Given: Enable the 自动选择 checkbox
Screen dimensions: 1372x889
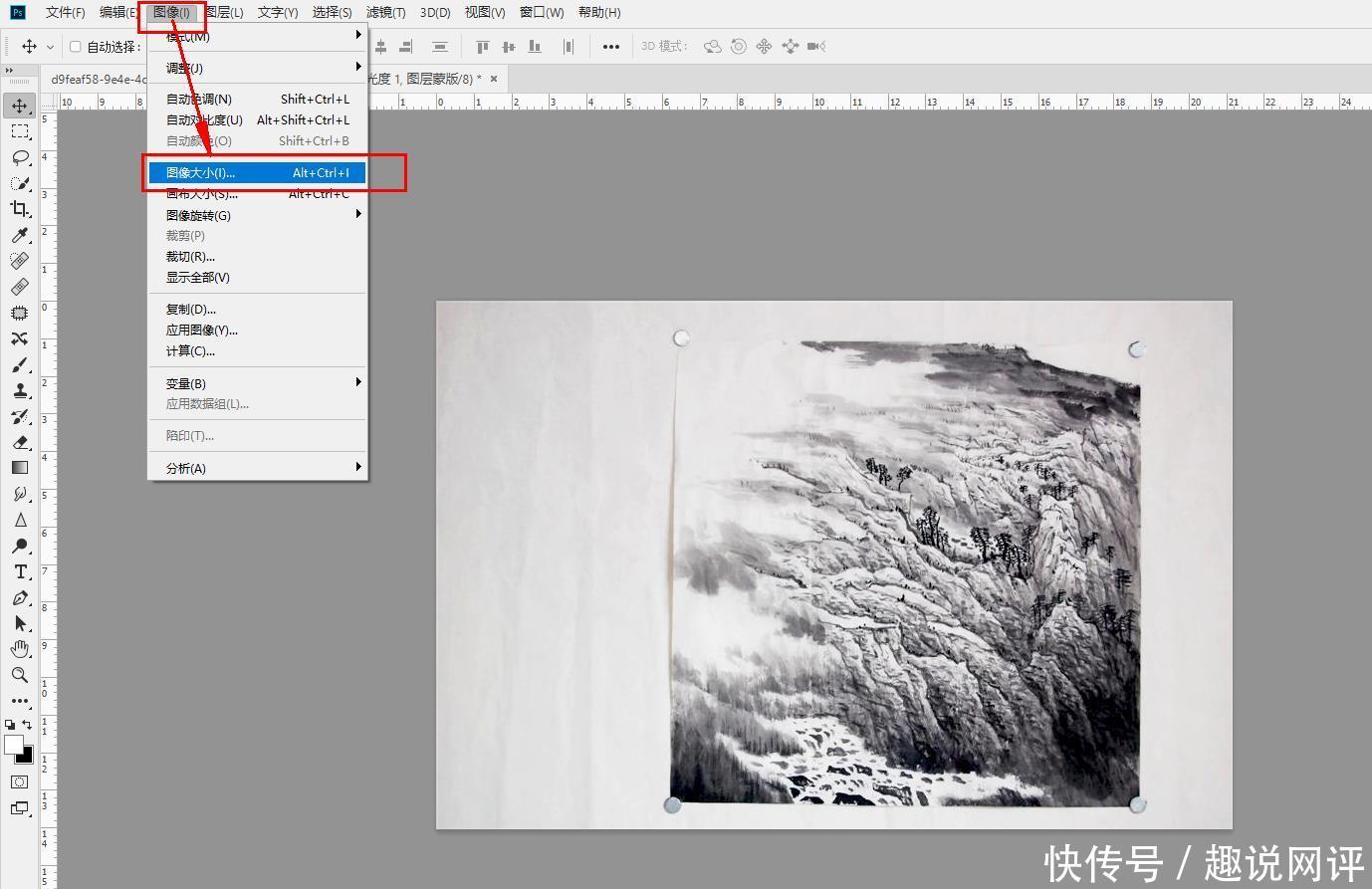Looking at the screenshot, I should pyautogui.click(x=75, y=47).
